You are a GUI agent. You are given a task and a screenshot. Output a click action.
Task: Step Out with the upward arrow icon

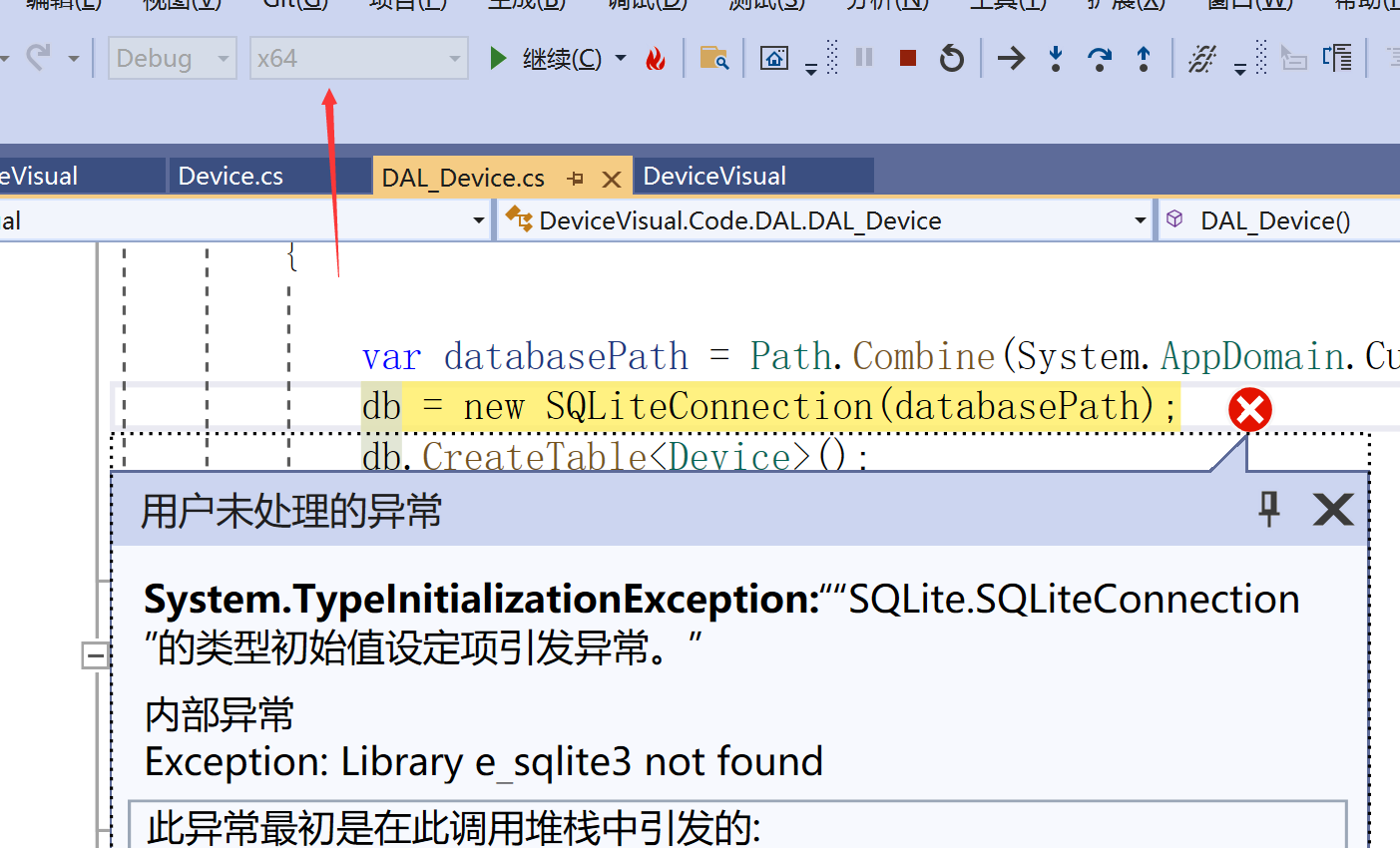tap(1143, 59)
